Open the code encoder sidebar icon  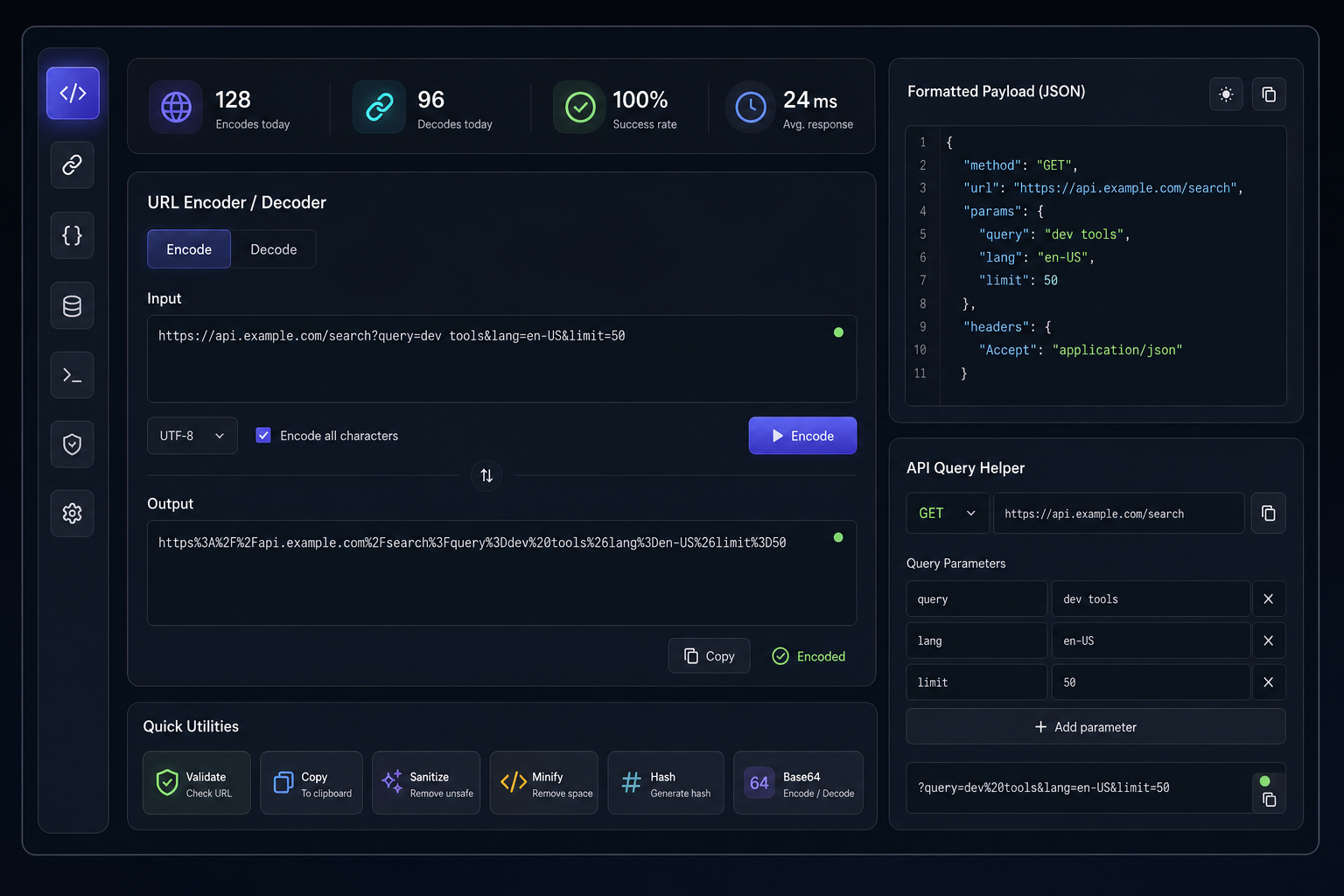click(x=73, y=93)
